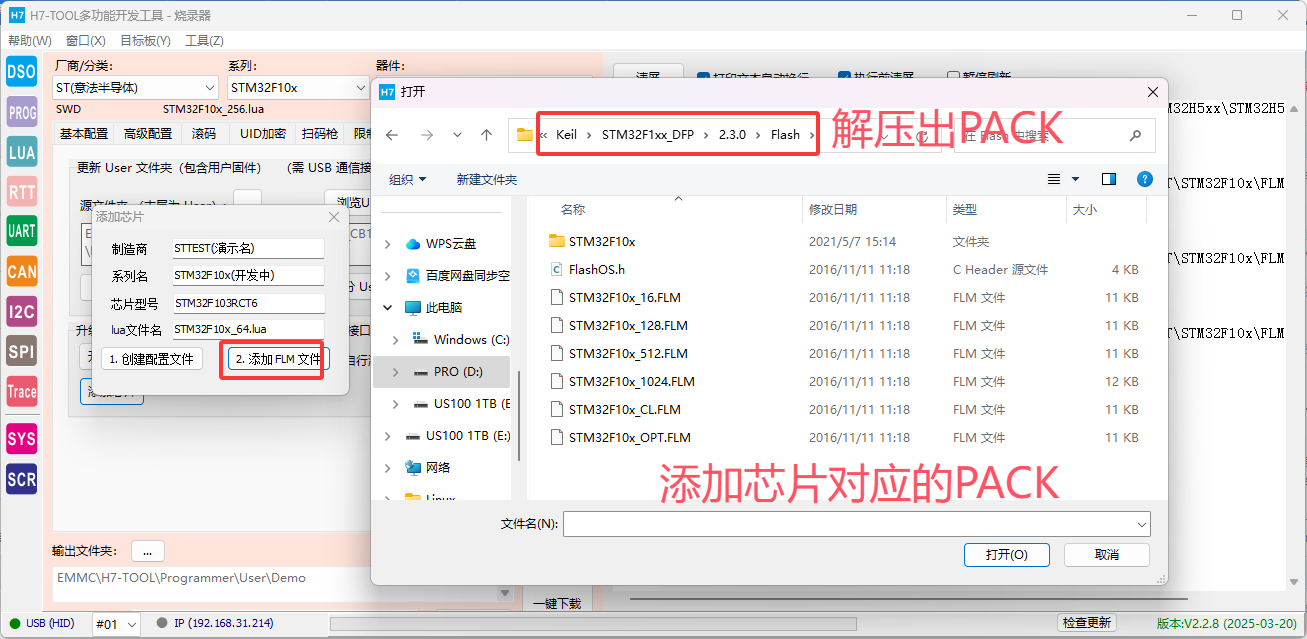This screenshot has width=1307, height=639.
Task: Switch to the 基本配置 tab
Action: click(84, 134)
